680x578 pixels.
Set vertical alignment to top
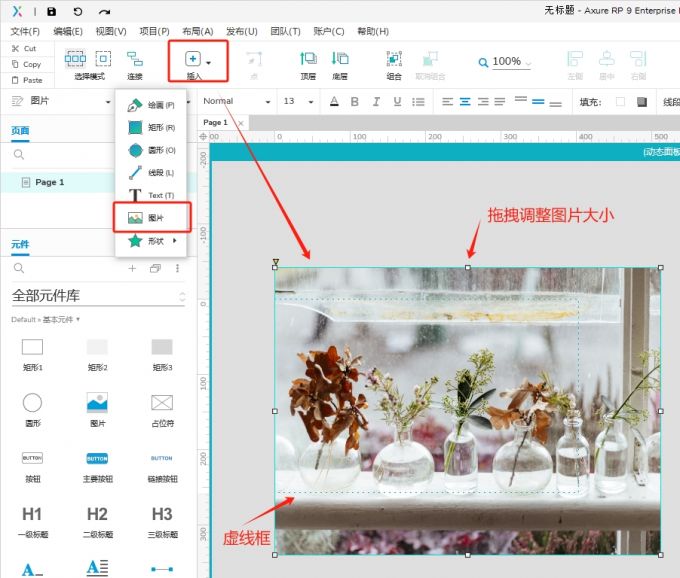[x=520, y=99]
